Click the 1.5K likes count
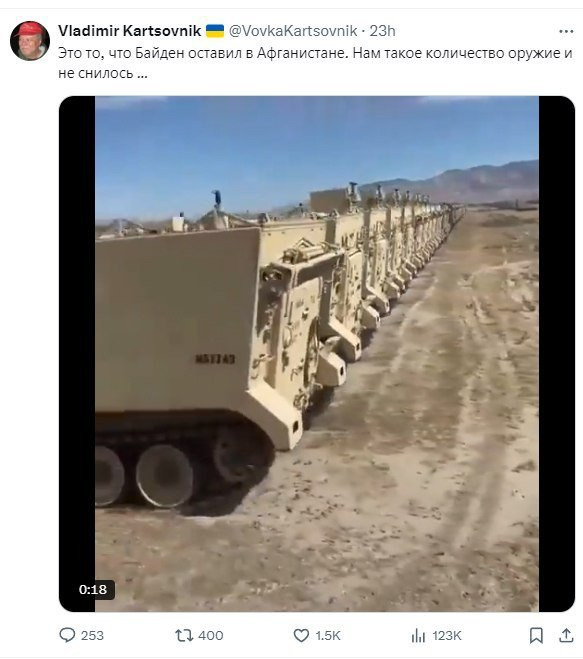This screenshot has width=583, height=659. coord(328,635)
